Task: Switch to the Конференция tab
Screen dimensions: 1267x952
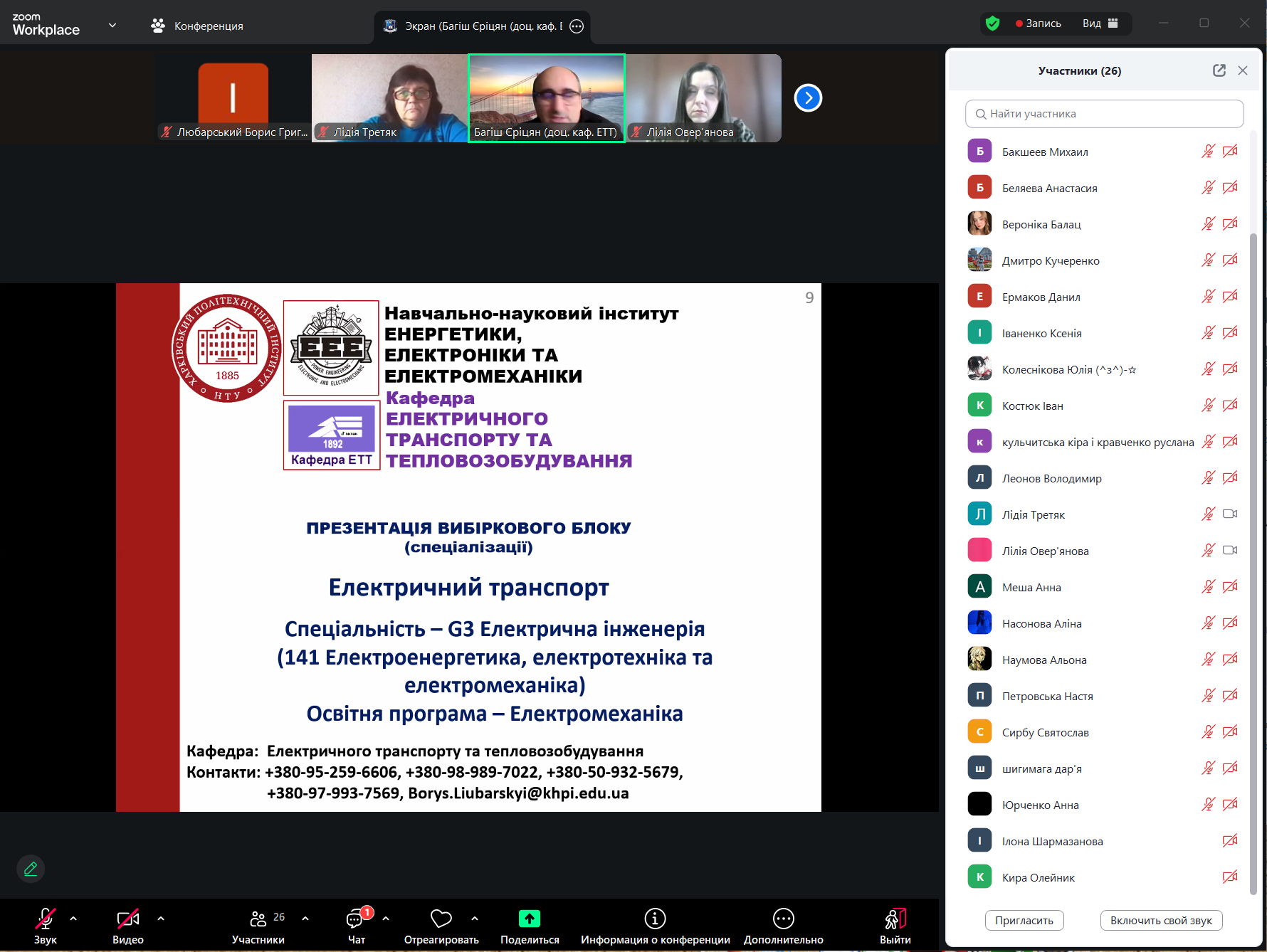Action: 197,26
